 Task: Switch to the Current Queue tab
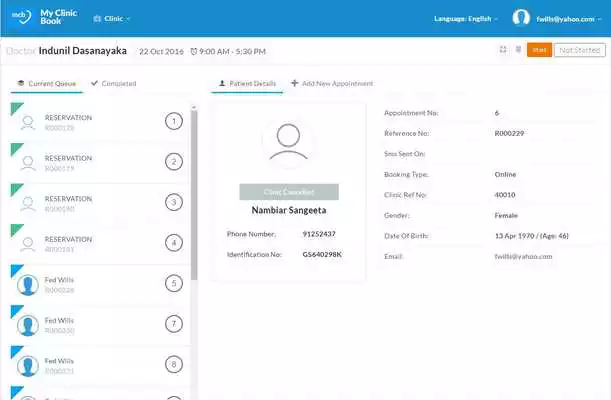point(46,83)
